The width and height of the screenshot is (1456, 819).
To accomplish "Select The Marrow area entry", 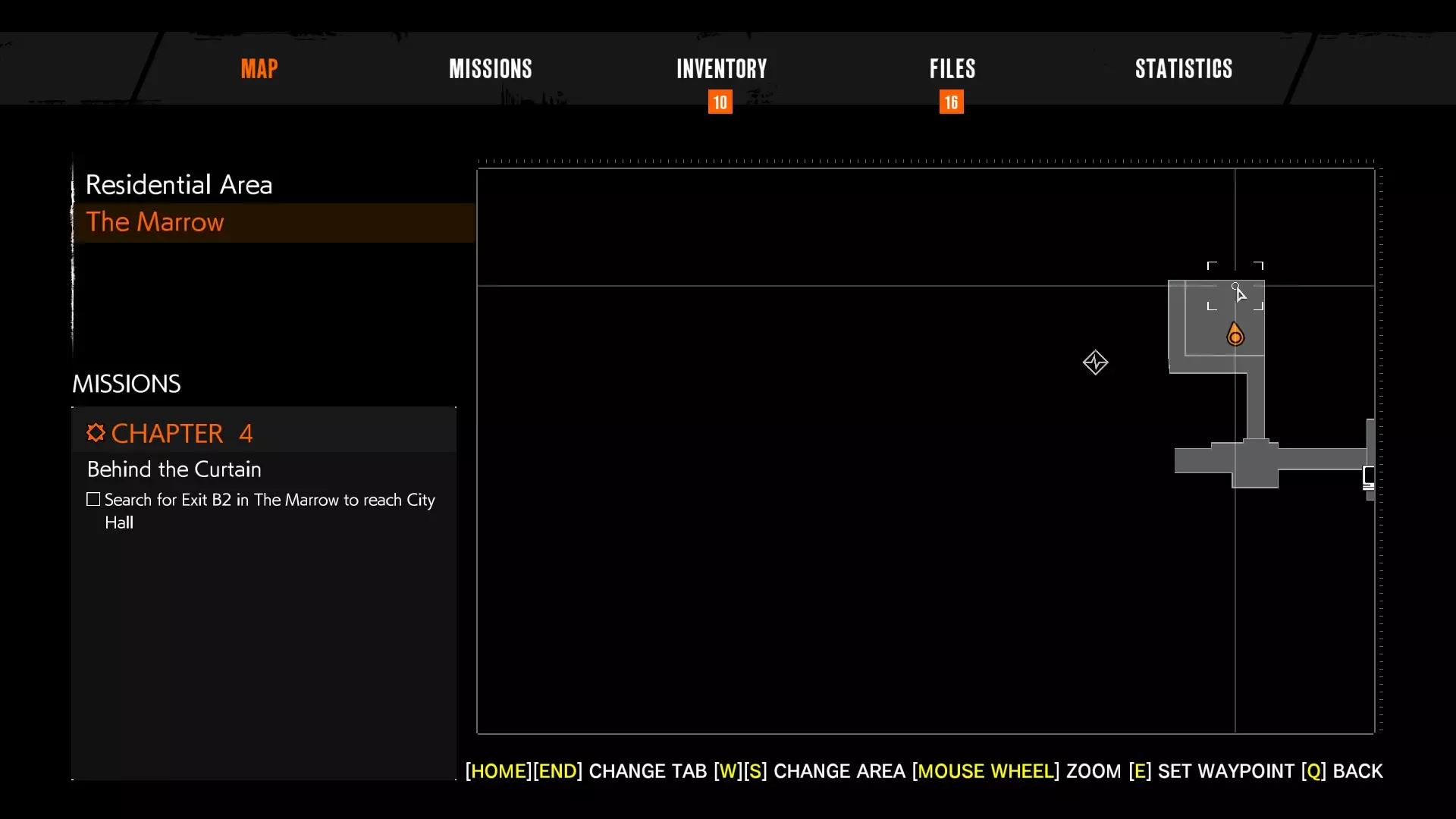I will [155, 222].
